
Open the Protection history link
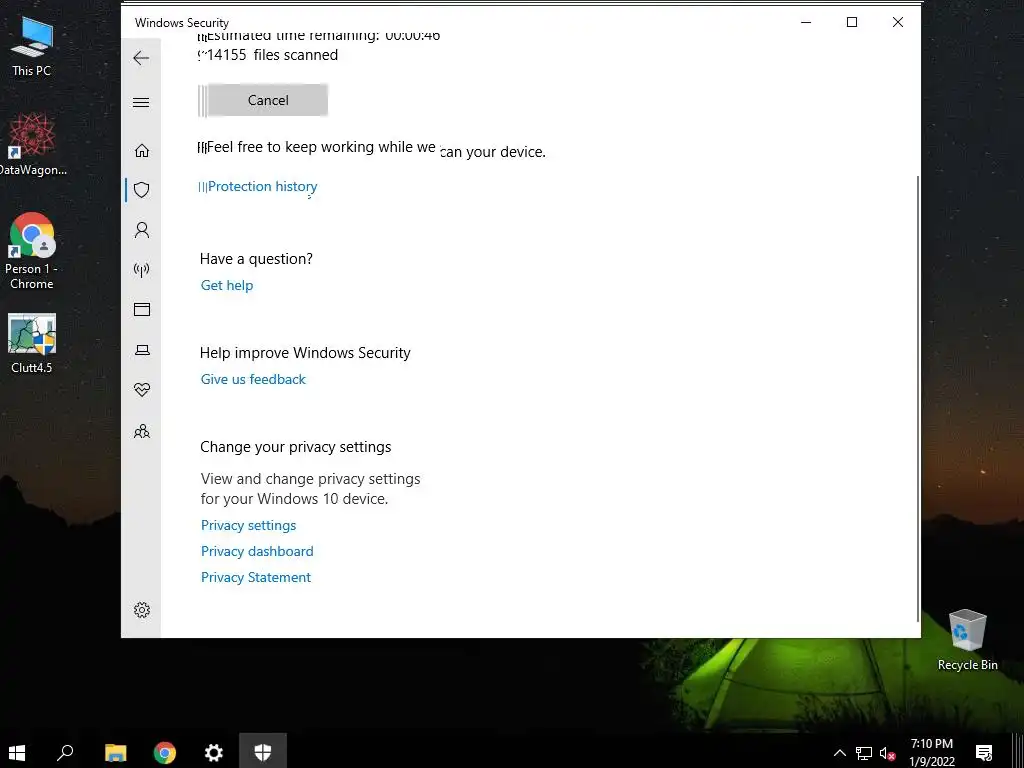coord(263,187)
